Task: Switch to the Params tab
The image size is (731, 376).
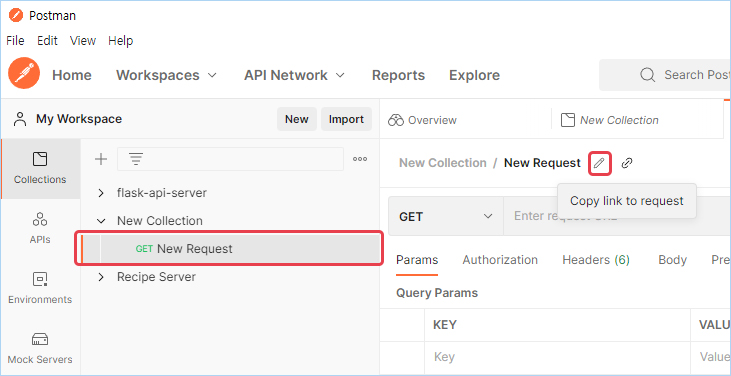Action: click(417, 260)
